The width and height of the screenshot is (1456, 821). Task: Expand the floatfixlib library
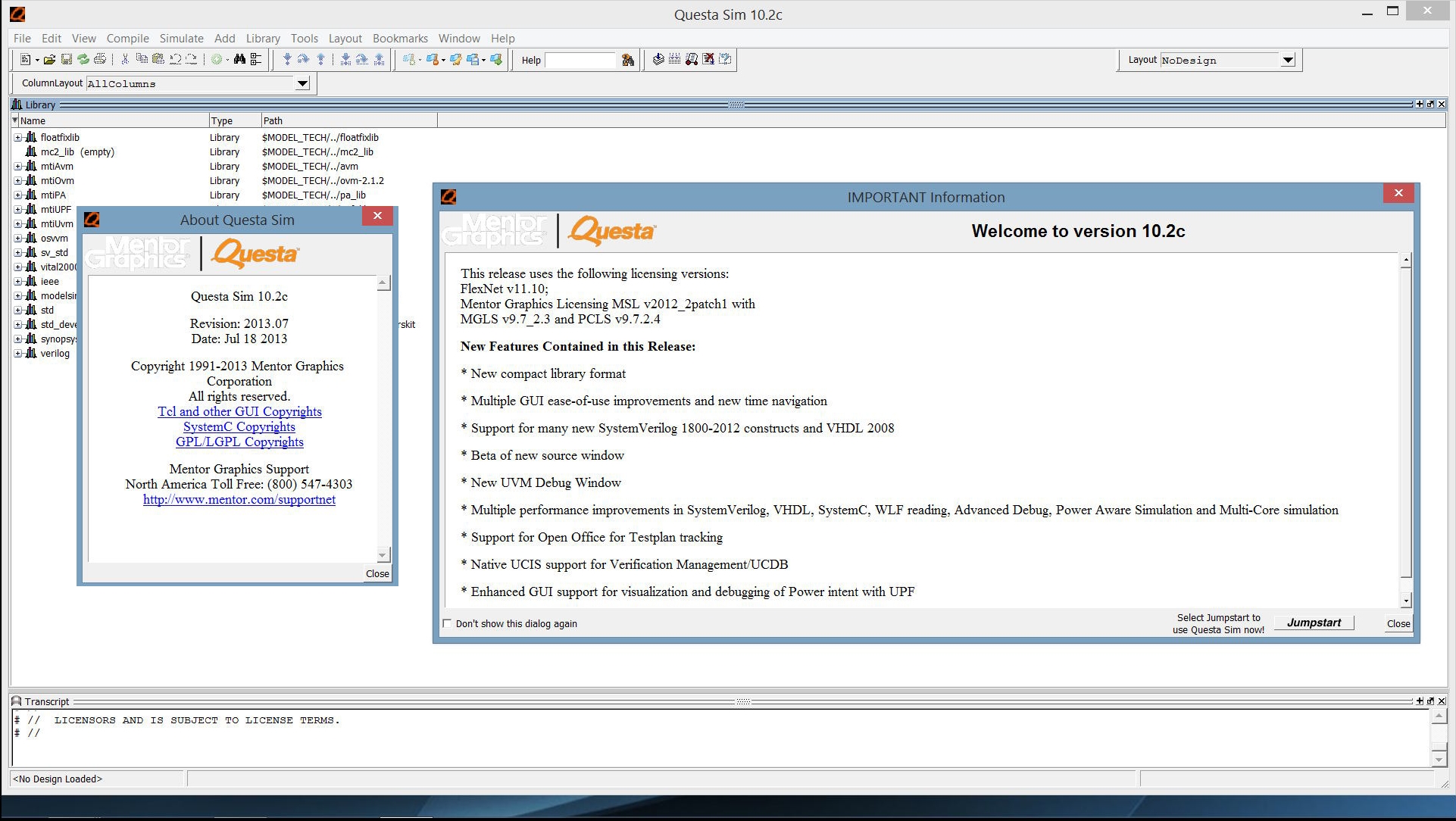pos(17,138)
